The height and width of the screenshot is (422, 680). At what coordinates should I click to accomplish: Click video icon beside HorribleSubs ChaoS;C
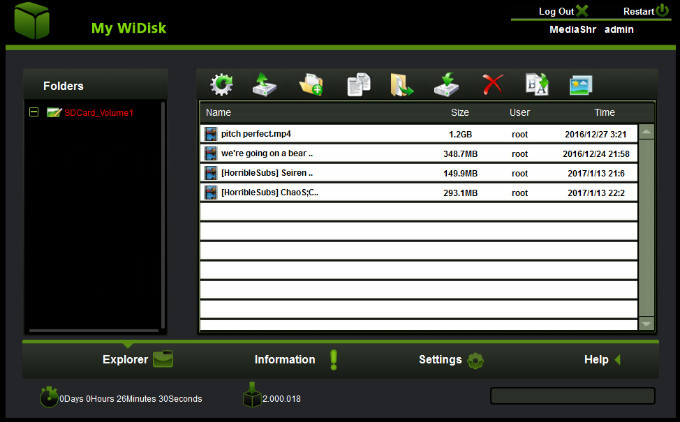211,193
